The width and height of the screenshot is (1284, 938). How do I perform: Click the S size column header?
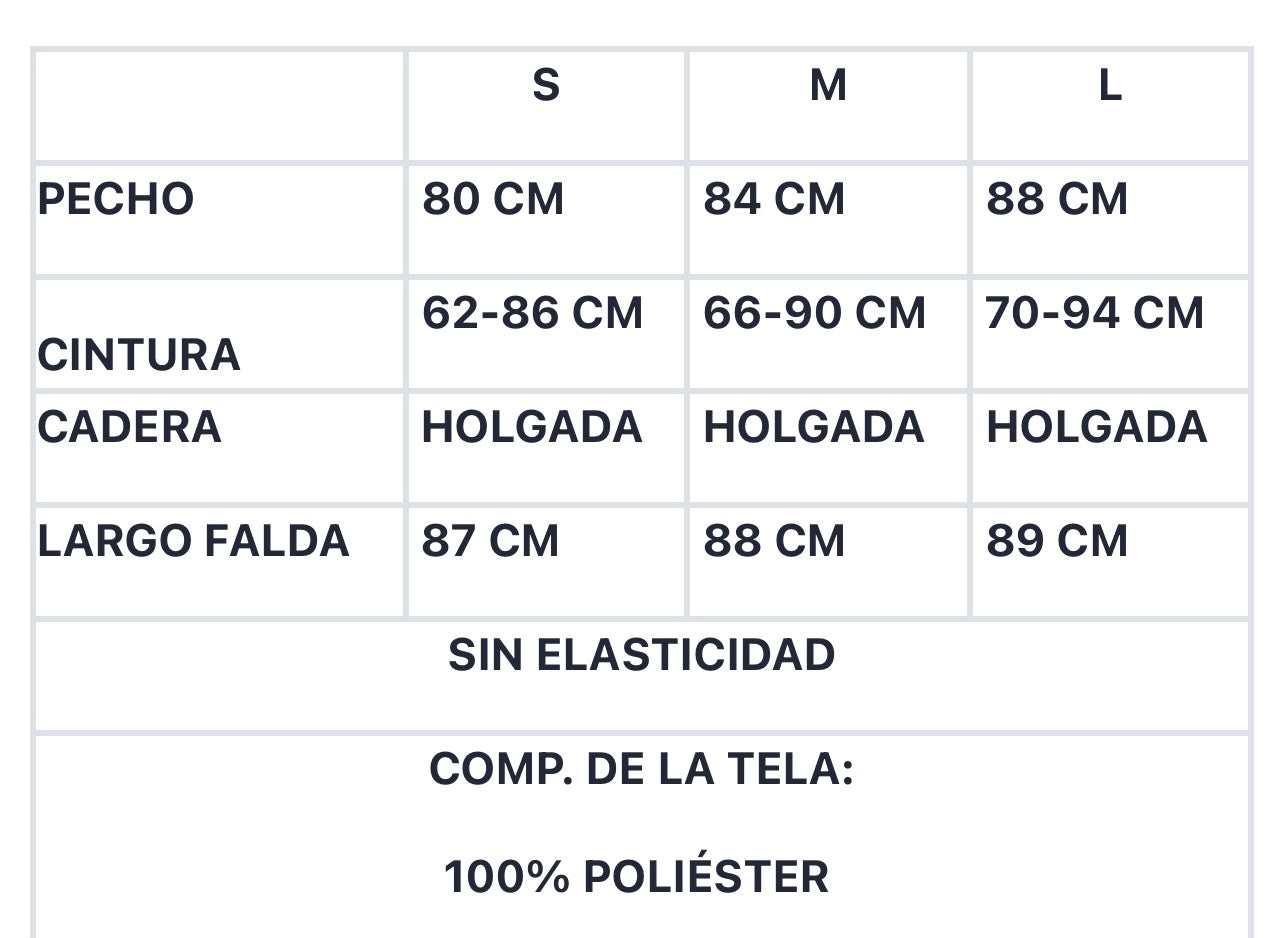(x=546, y=86)
